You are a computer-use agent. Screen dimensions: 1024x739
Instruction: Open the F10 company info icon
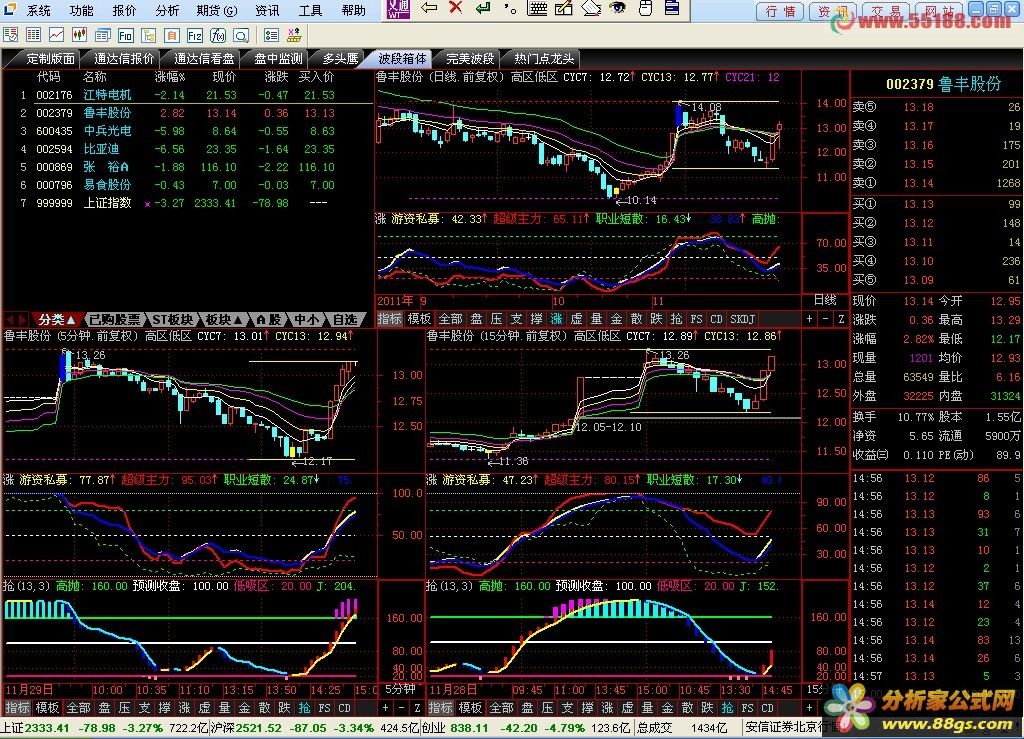click(125, 35)
